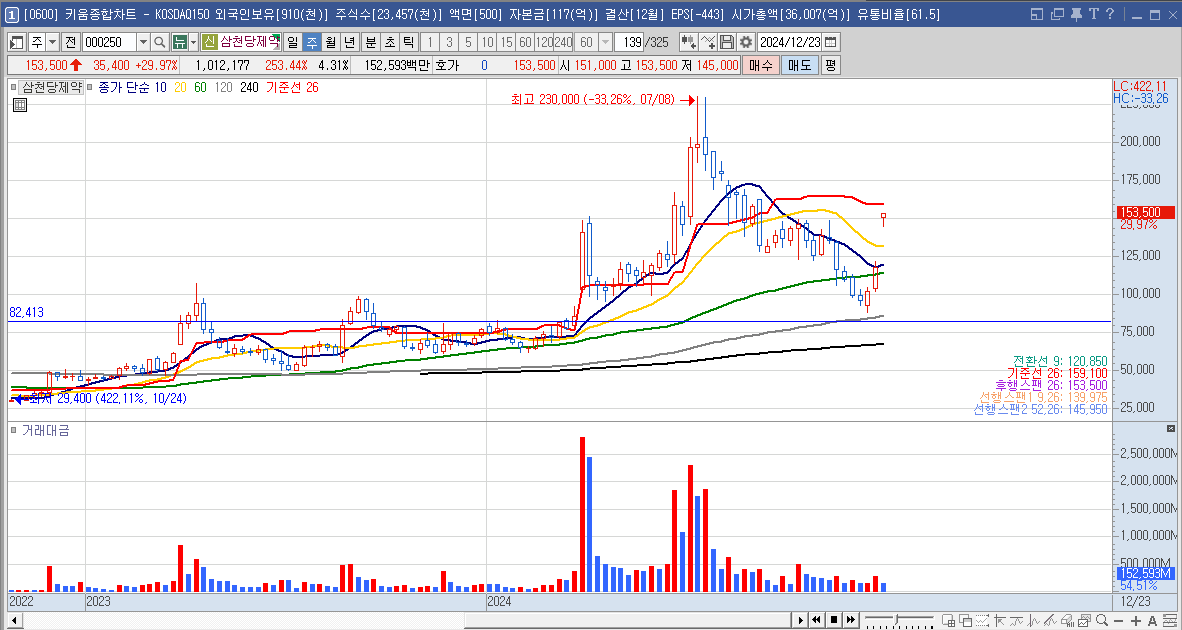
Task: Open the stock search magnifier icon
Action: (160, 42)
